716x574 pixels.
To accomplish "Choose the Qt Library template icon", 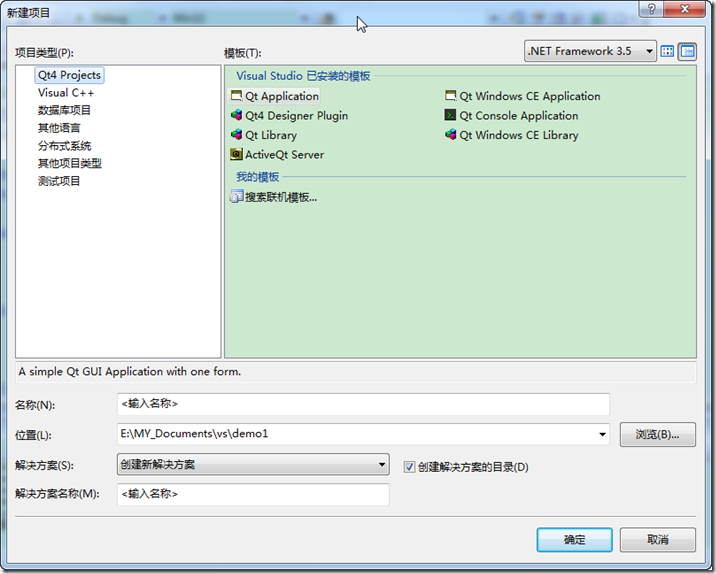I will pos(237,135).
